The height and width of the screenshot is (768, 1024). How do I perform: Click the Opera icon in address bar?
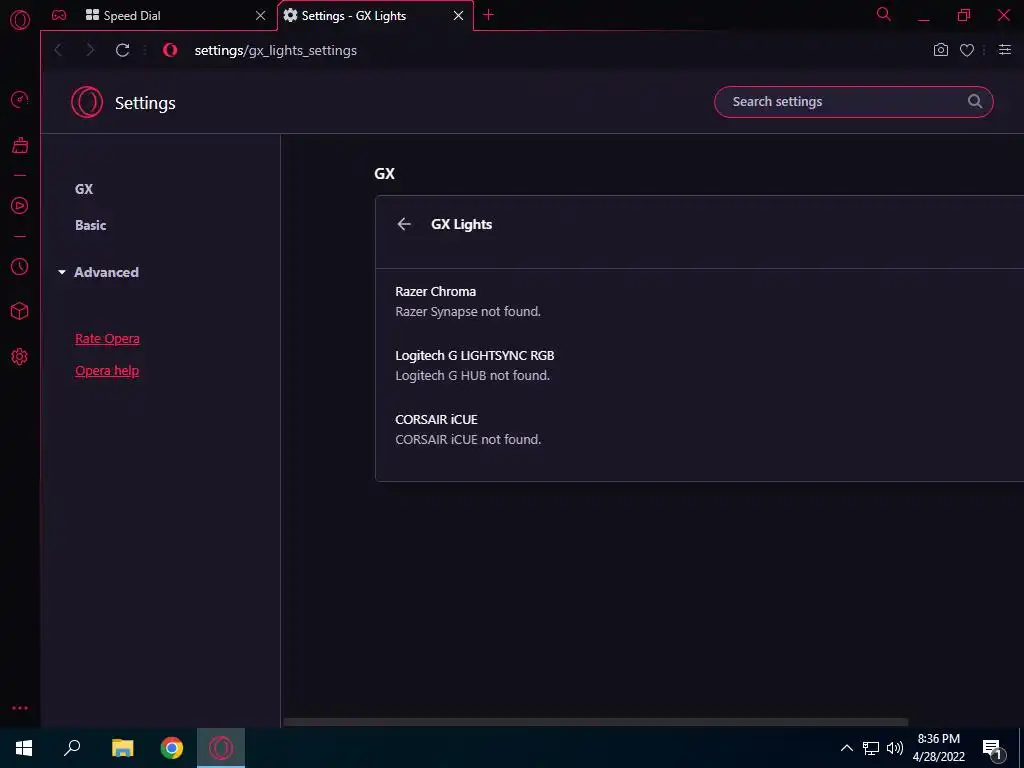pos(170,50)
